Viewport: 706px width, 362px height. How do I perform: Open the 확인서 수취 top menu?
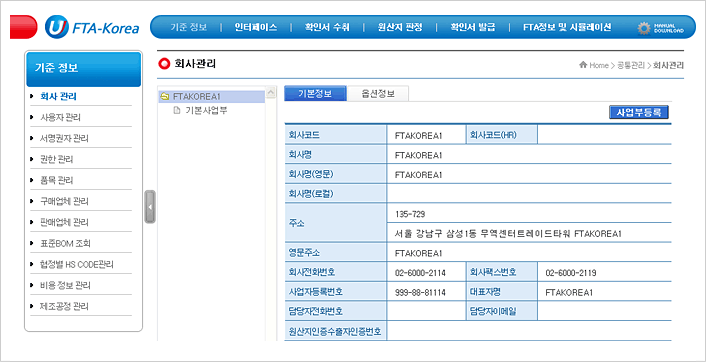pyautogui.click(x=327, y=27)
